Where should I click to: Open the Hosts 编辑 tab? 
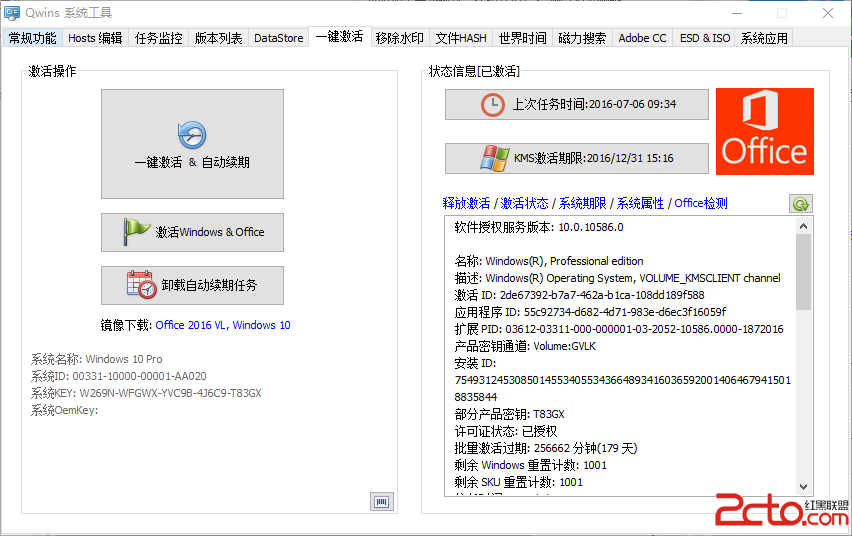pyautogui.click(x=95, y=38)
